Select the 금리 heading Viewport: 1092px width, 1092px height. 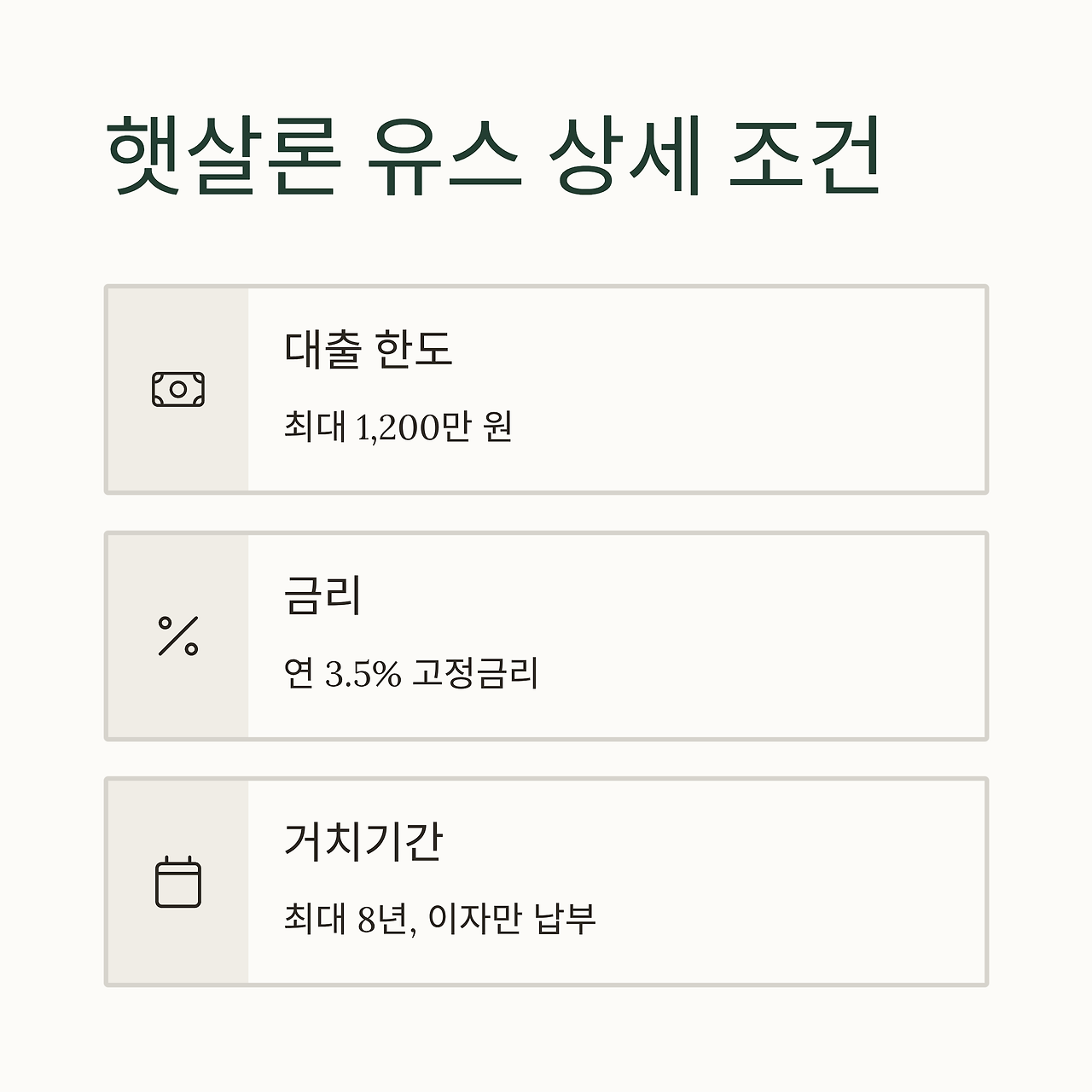point(322,595)
